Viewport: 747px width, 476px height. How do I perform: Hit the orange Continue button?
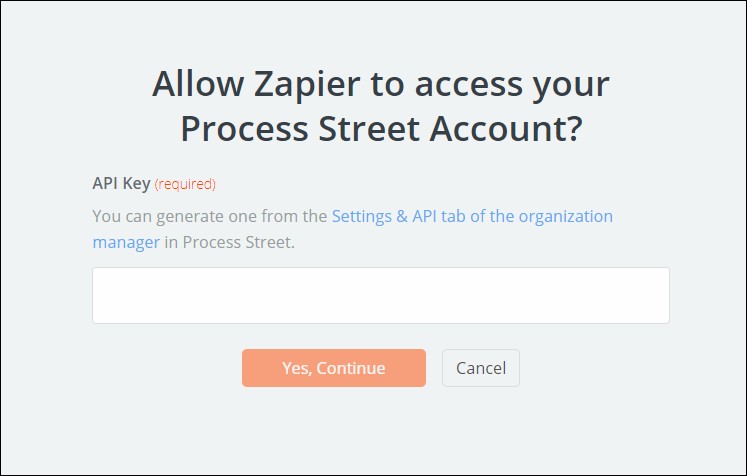(x=333, y=368)
